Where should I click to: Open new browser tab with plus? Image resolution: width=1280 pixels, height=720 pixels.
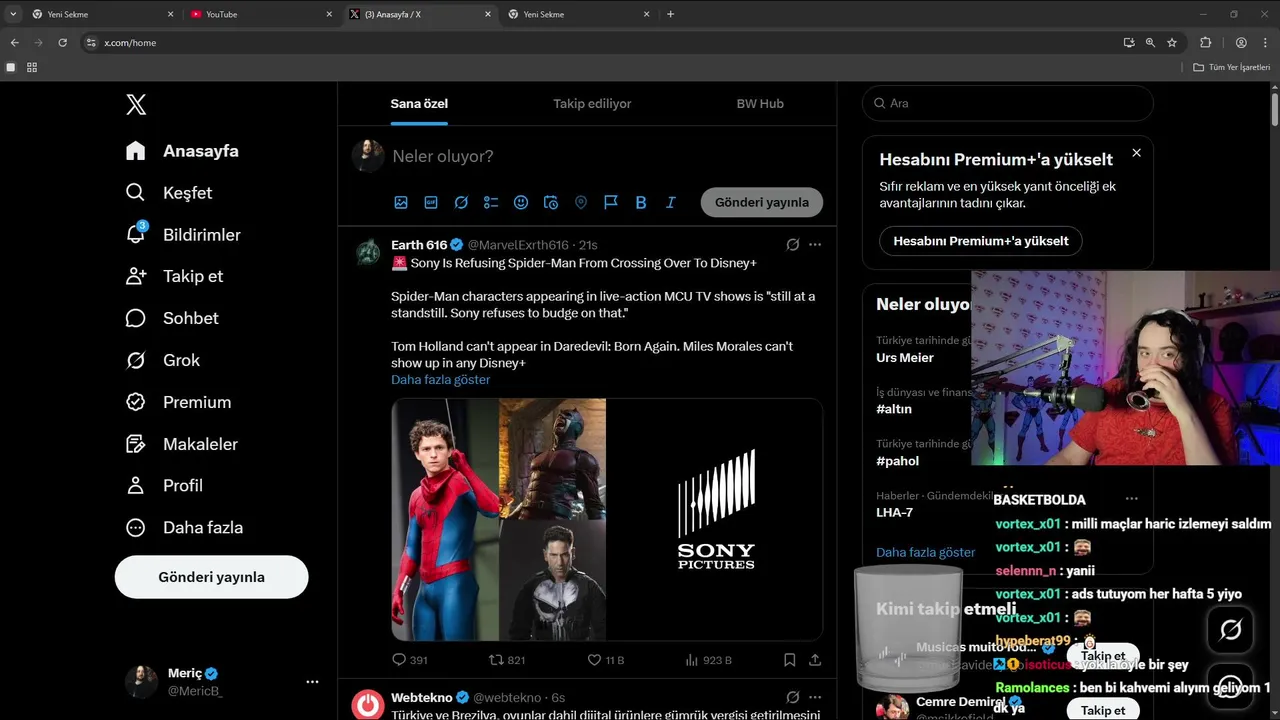[x=670, y=14]
